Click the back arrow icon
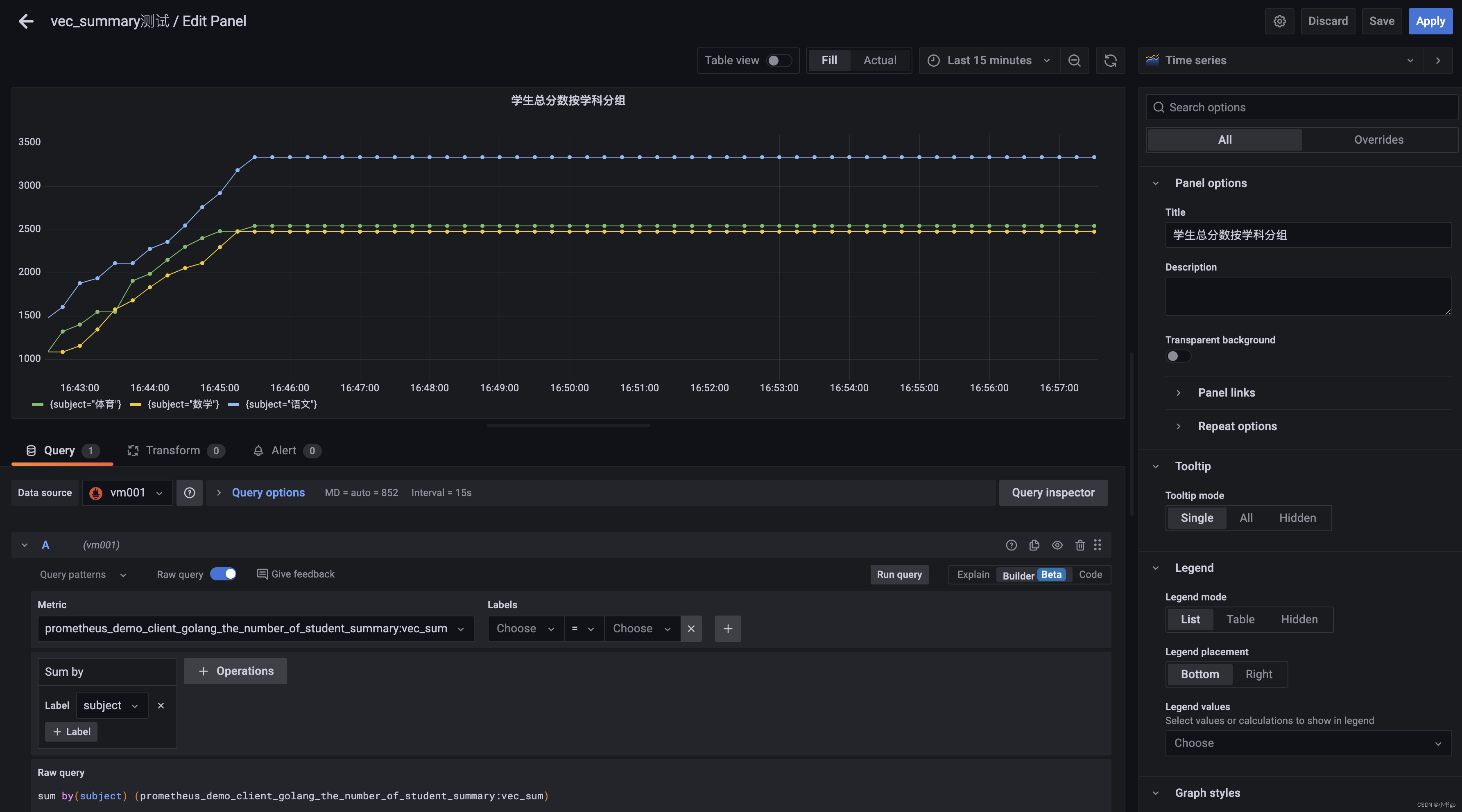Viewport: 1462px width, 812px height. (26, 22)
